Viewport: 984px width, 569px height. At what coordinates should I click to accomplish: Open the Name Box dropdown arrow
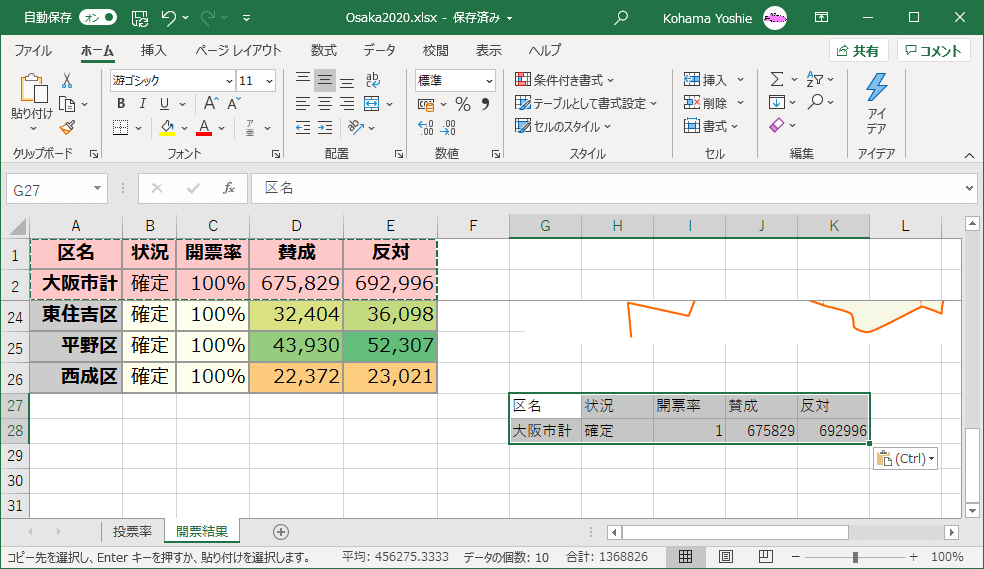click(x=97, y=188)
